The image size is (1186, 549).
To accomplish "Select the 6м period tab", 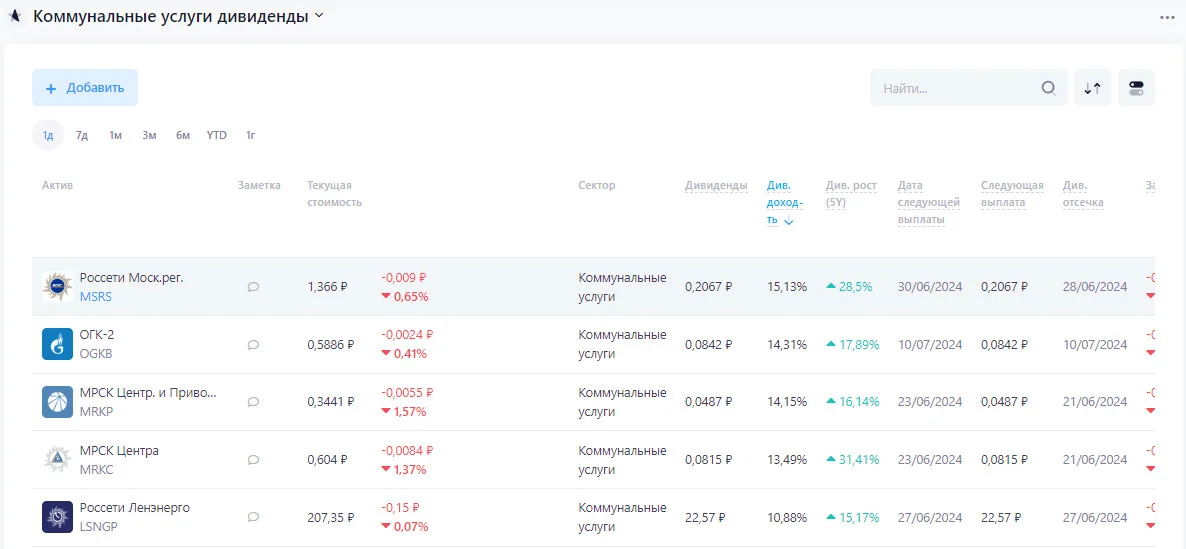I will pyautogui.click(x=183, y=135).
